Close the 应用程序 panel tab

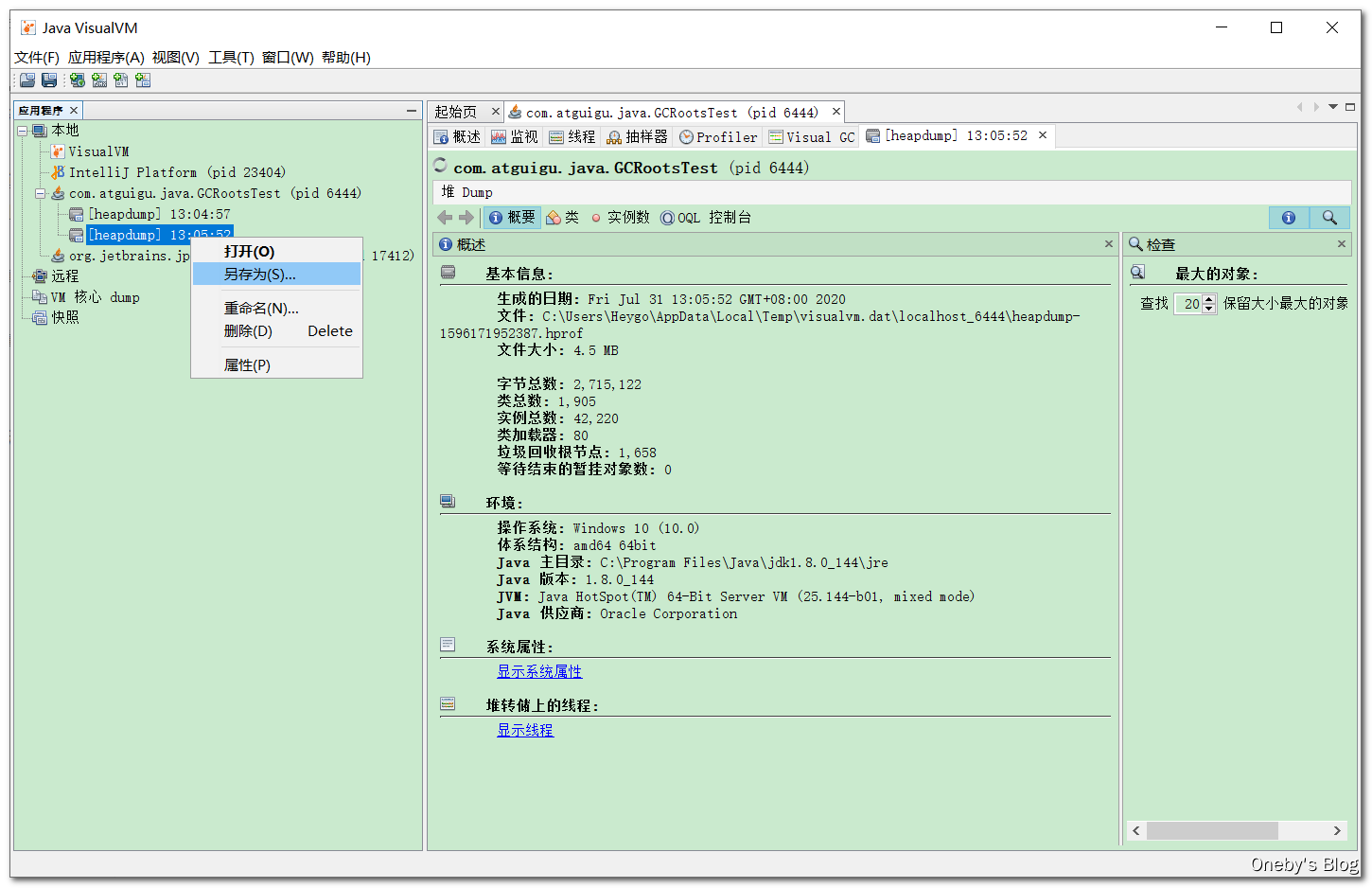pos(74,111)
